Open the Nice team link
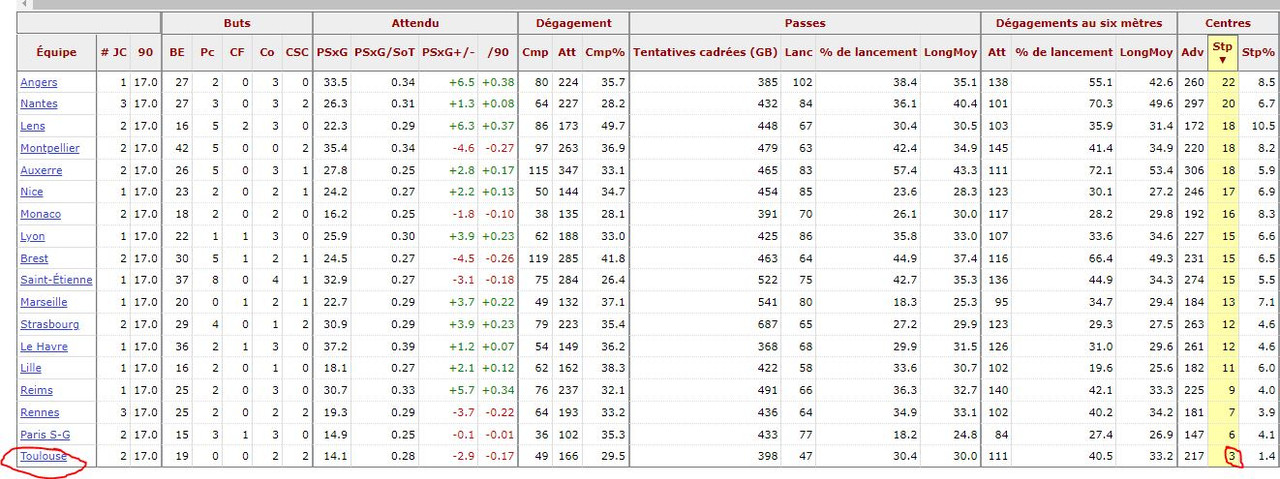This screenshot has width=1280, height=479. point(32,192)
